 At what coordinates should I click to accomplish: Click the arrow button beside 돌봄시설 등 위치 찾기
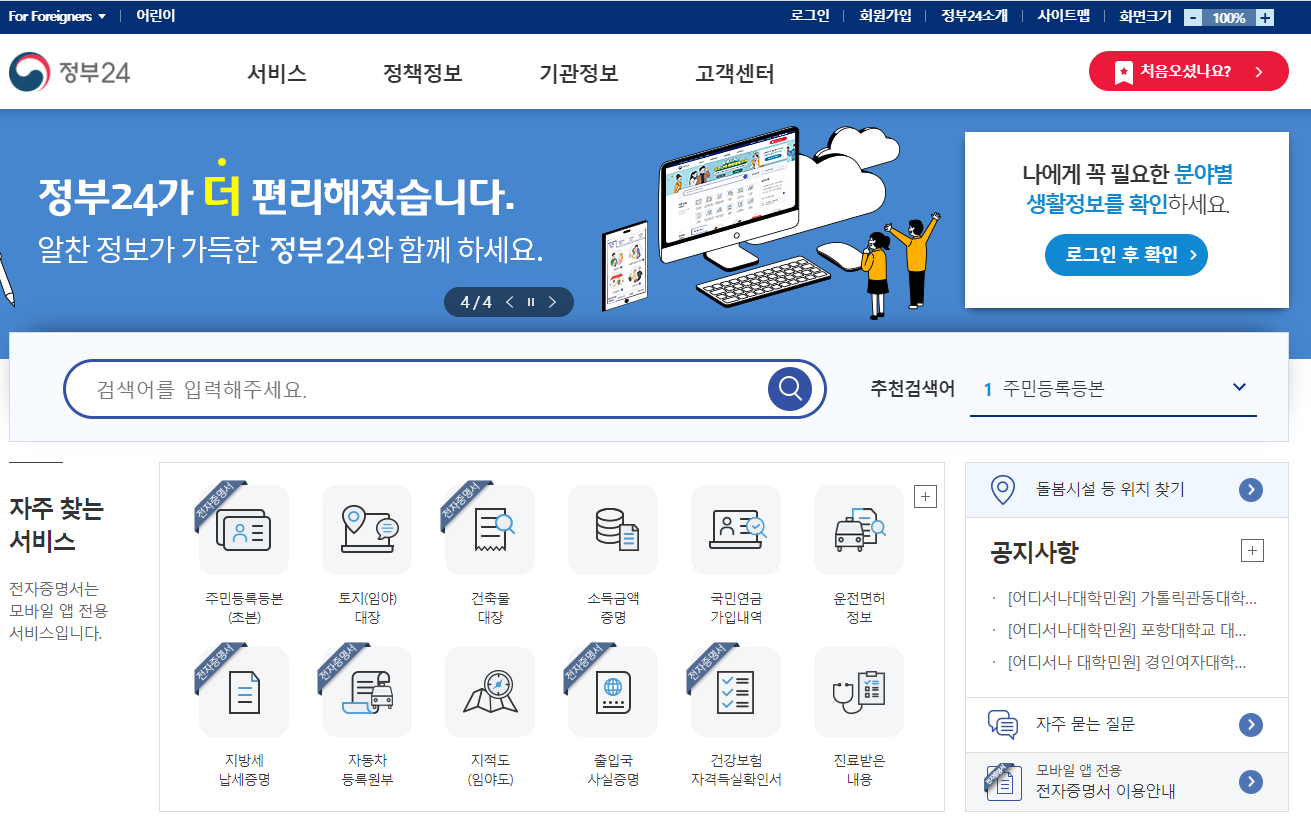(x=1250, y=490)
